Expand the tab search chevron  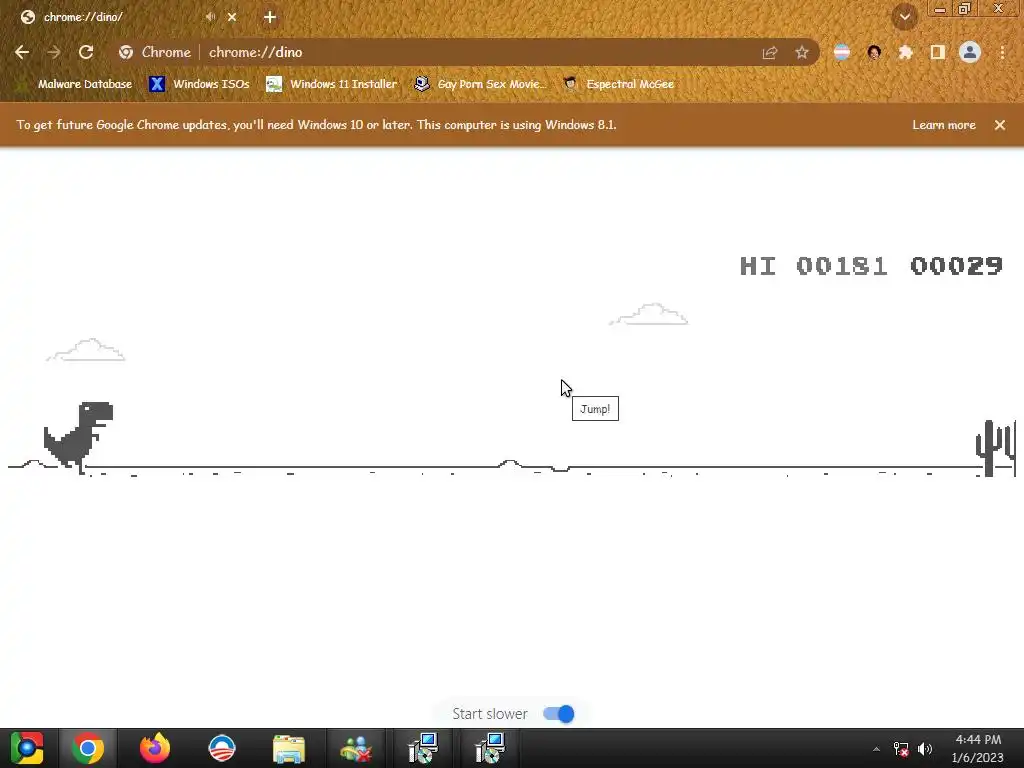[905, 18]
